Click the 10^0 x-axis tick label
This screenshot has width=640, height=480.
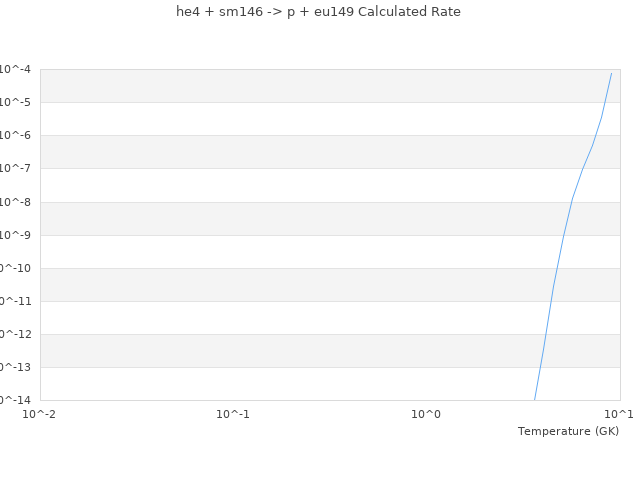[427, 414]
